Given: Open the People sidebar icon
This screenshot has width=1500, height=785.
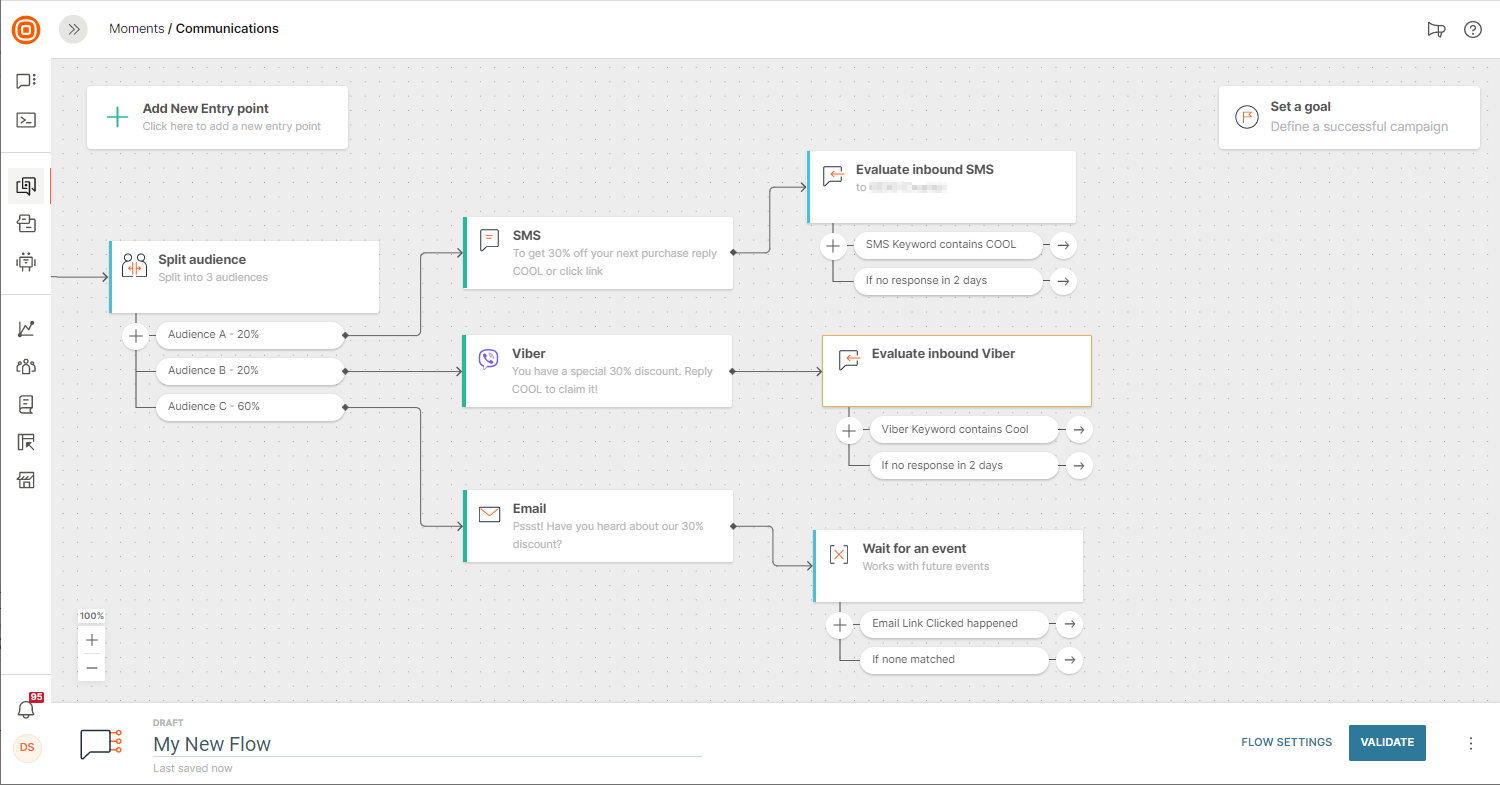Looking at the screenshot, I should [x=26, y=366].
